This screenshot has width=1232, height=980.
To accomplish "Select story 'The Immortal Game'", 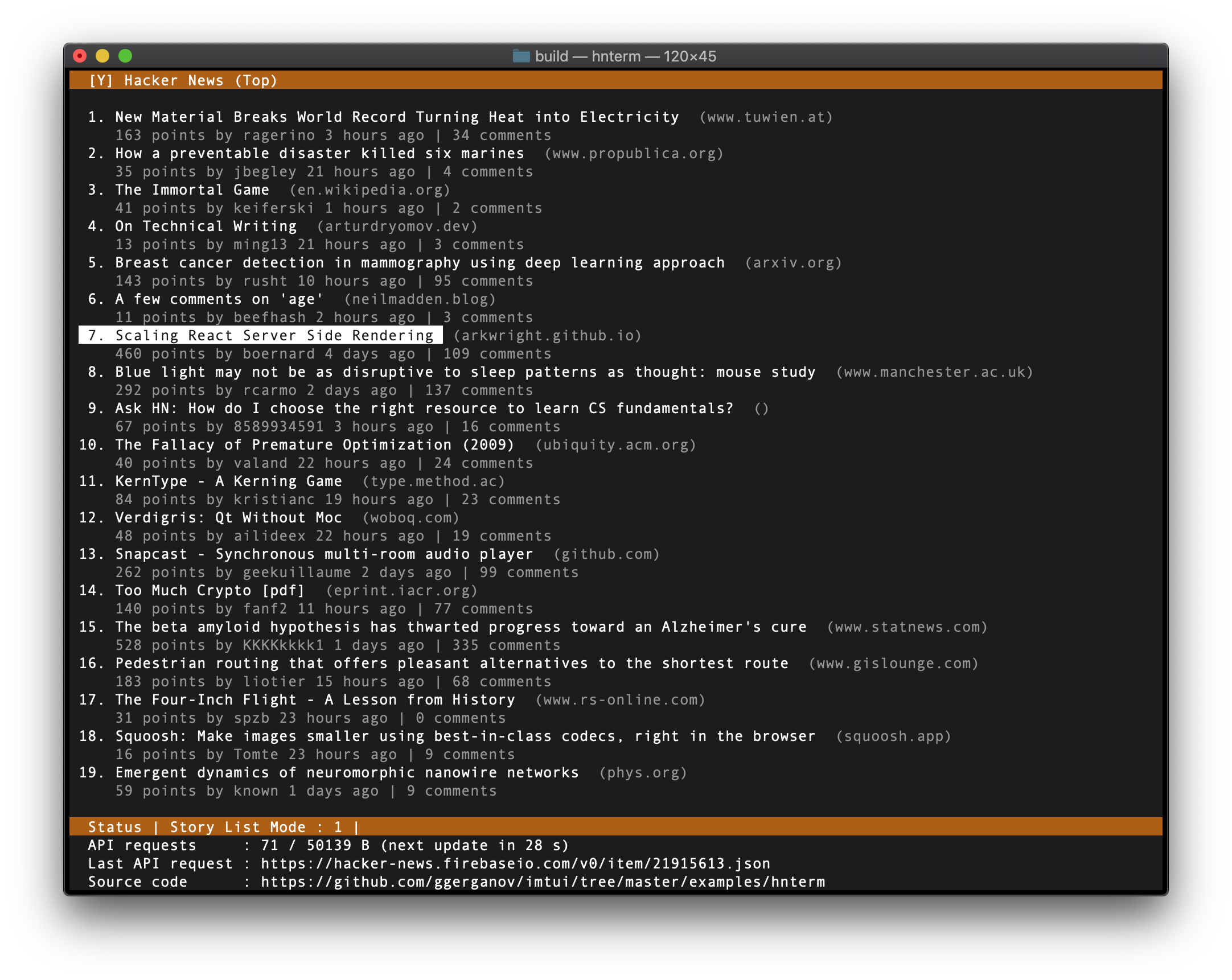I will [192, 190].
